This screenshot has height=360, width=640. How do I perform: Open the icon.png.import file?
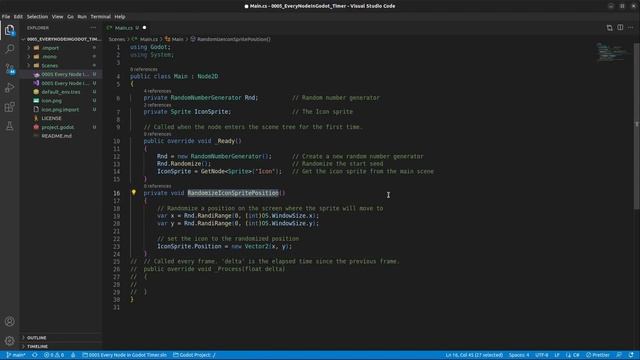[61, 109]
